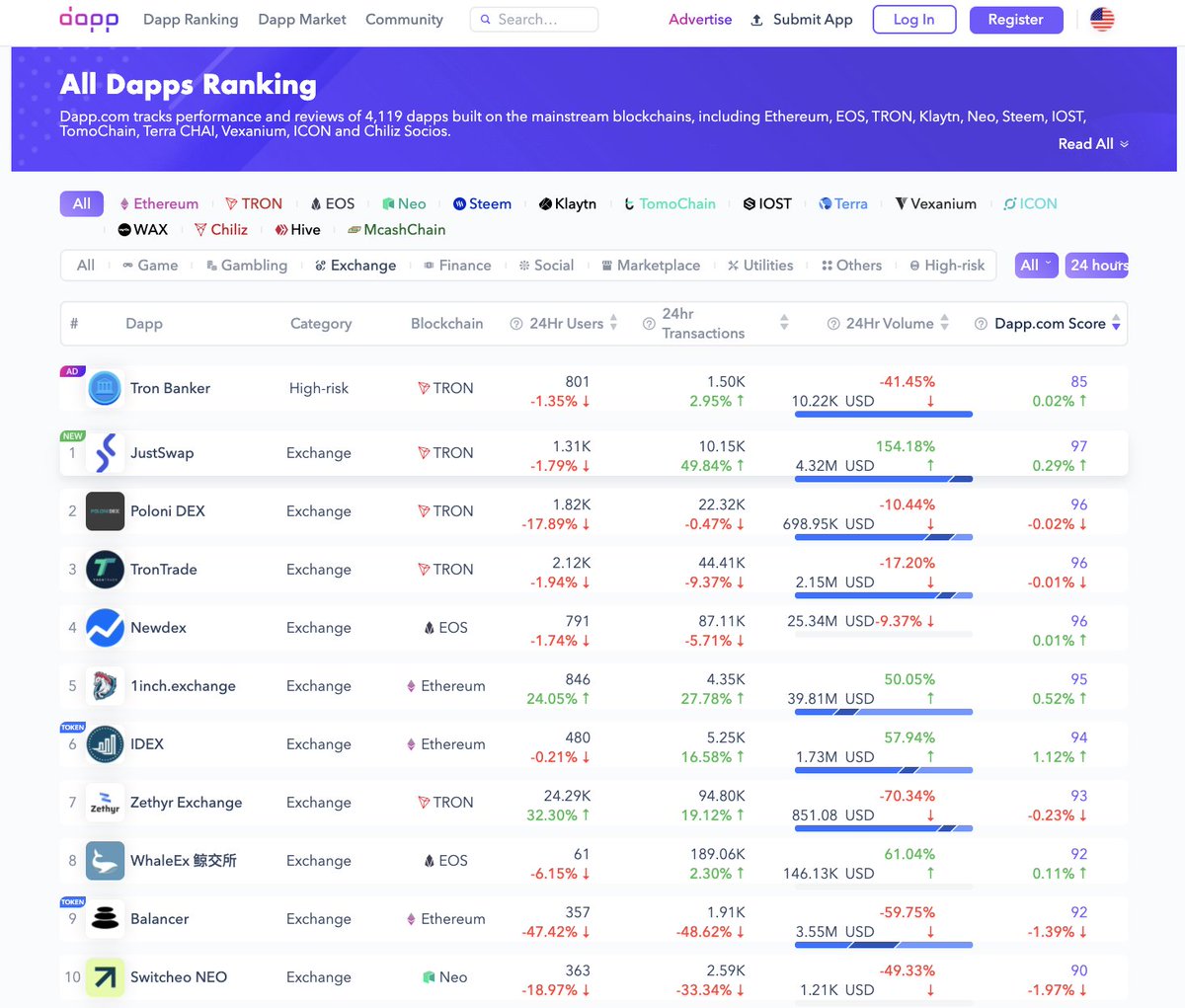Viewport: 1185px width, 1008px height.
Task: Open Dapp Market in the navbar
Action: [x=302, y=19]
